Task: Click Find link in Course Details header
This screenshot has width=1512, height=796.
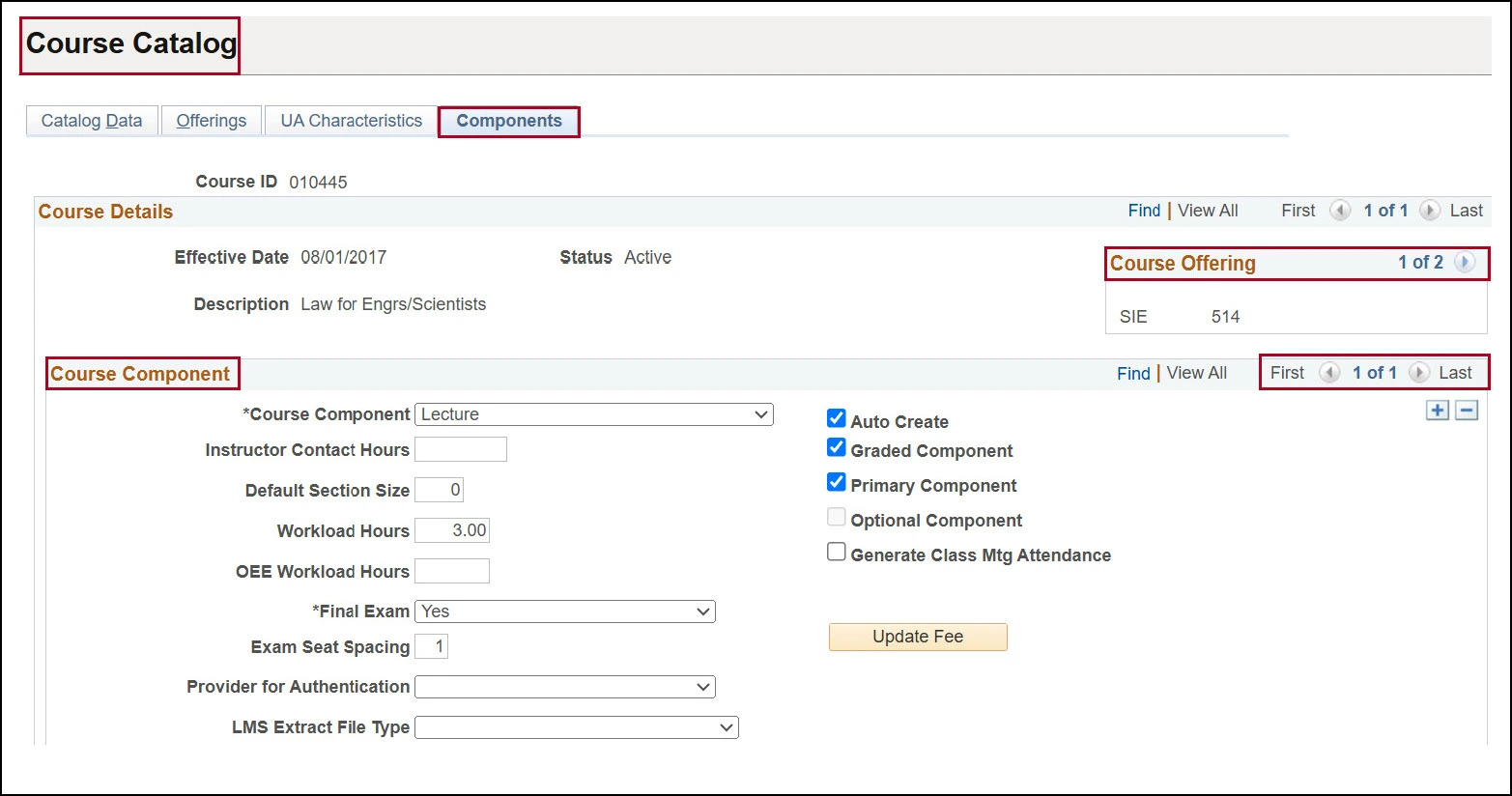Action: tap(1144, 211)
